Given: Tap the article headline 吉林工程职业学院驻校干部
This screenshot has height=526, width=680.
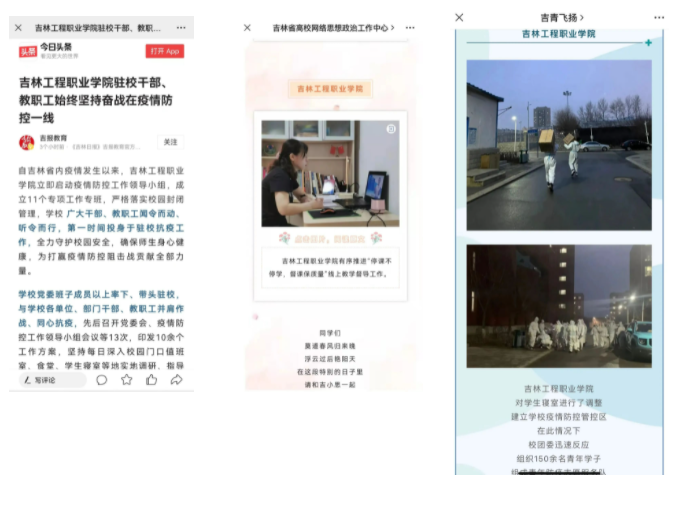Looking at the screenshot, I should point(95,100).
